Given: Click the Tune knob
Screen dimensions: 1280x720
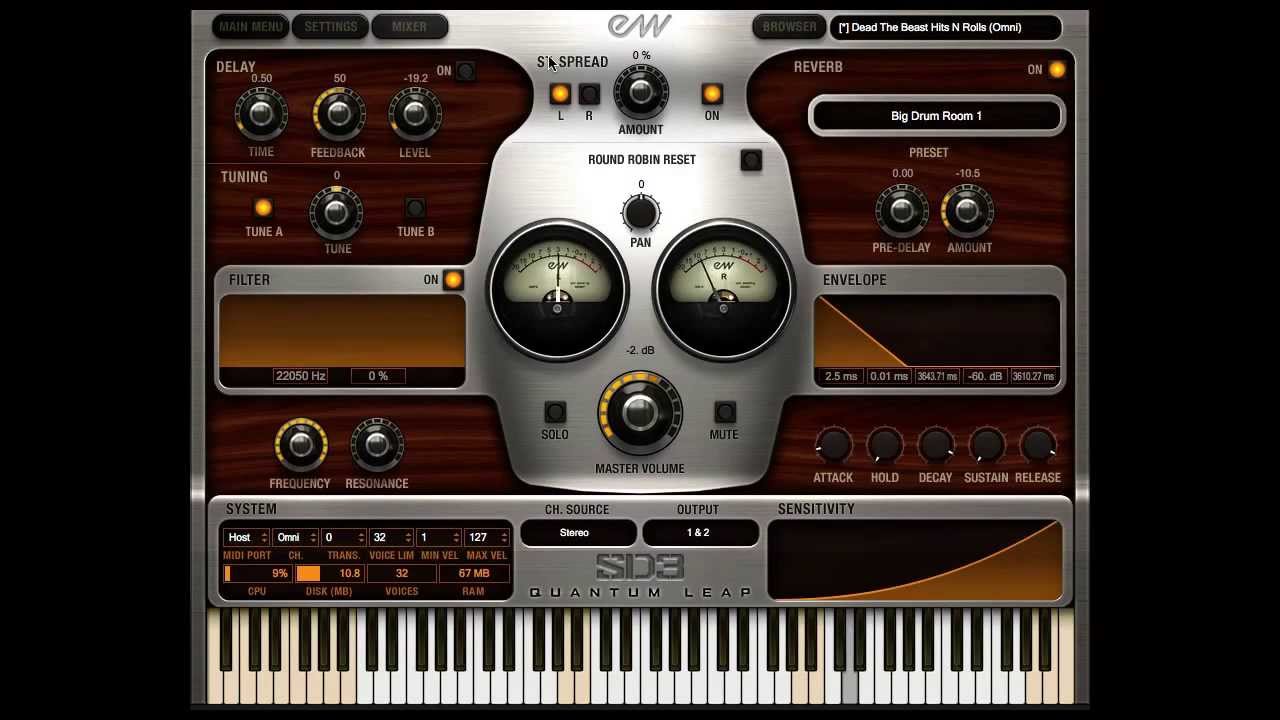Looking at the screenshot, I should tap(337, 211).
